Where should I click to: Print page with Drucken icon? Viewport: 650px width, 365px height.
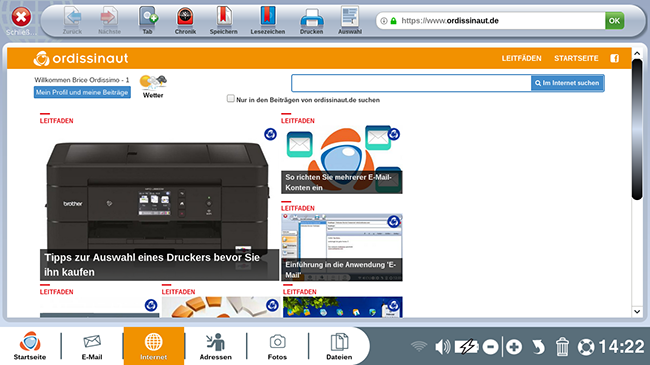pyautogui.click(x=311, y=20)
